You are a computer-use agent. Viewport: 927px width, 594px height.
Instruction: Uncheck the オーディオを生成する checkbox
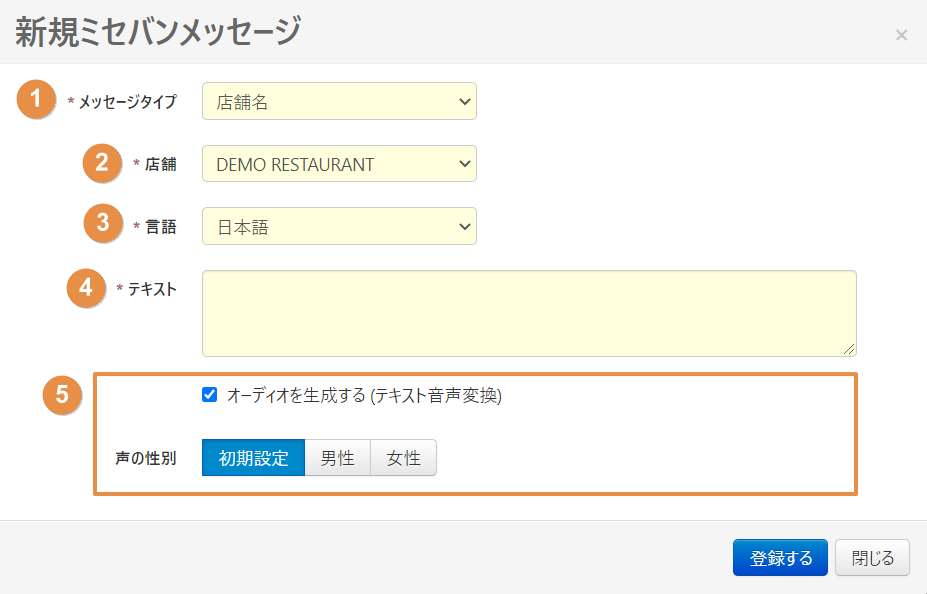coord(210,395)
